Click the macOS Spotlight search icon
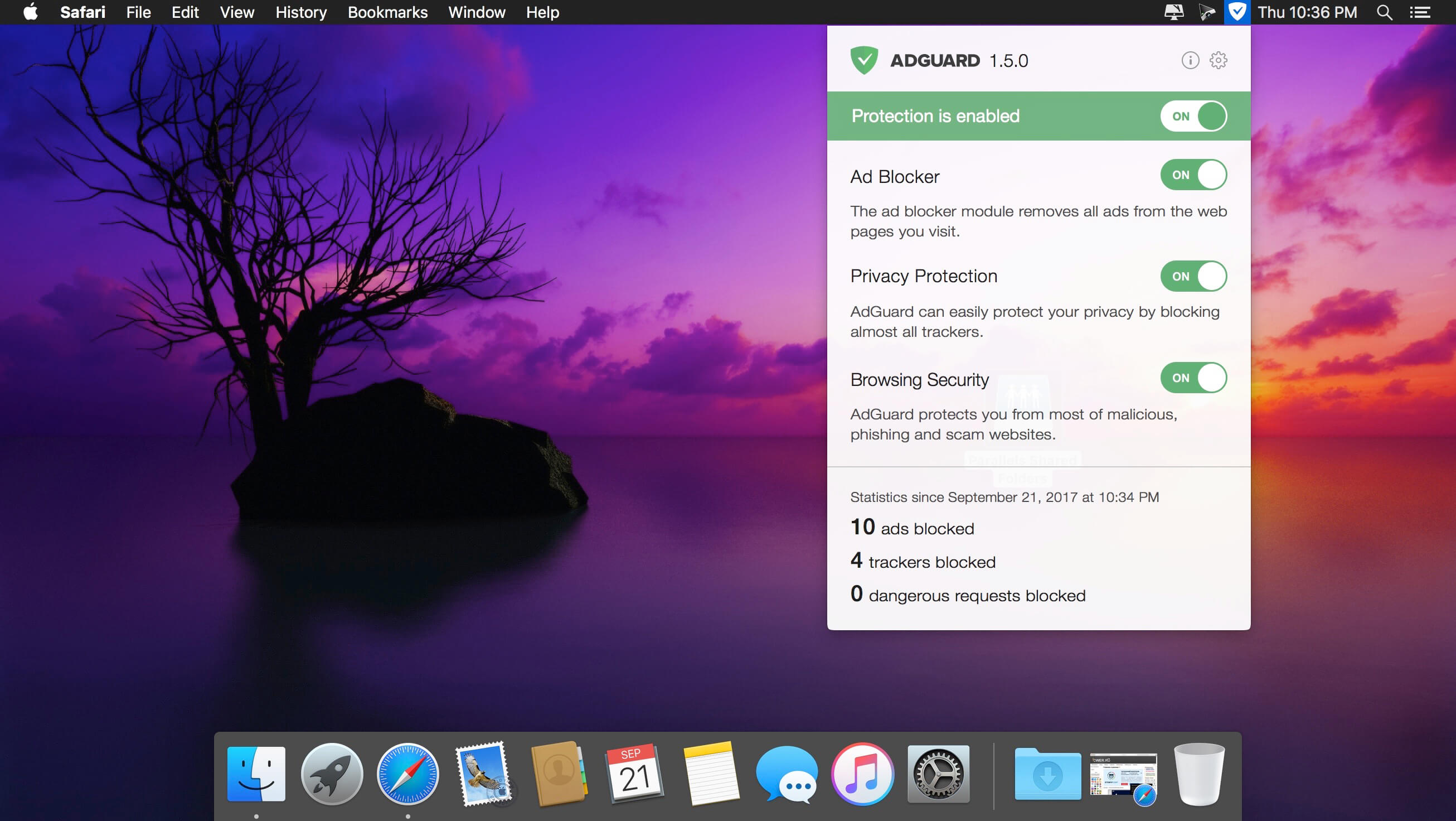 [x=1385, y=11]
